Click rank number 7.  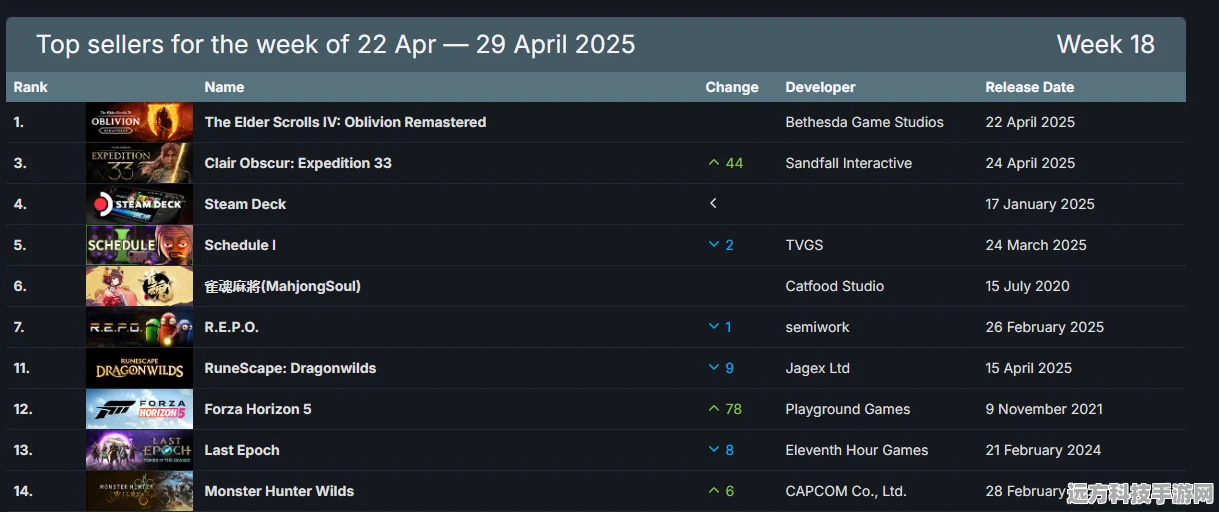coord(20,327)
